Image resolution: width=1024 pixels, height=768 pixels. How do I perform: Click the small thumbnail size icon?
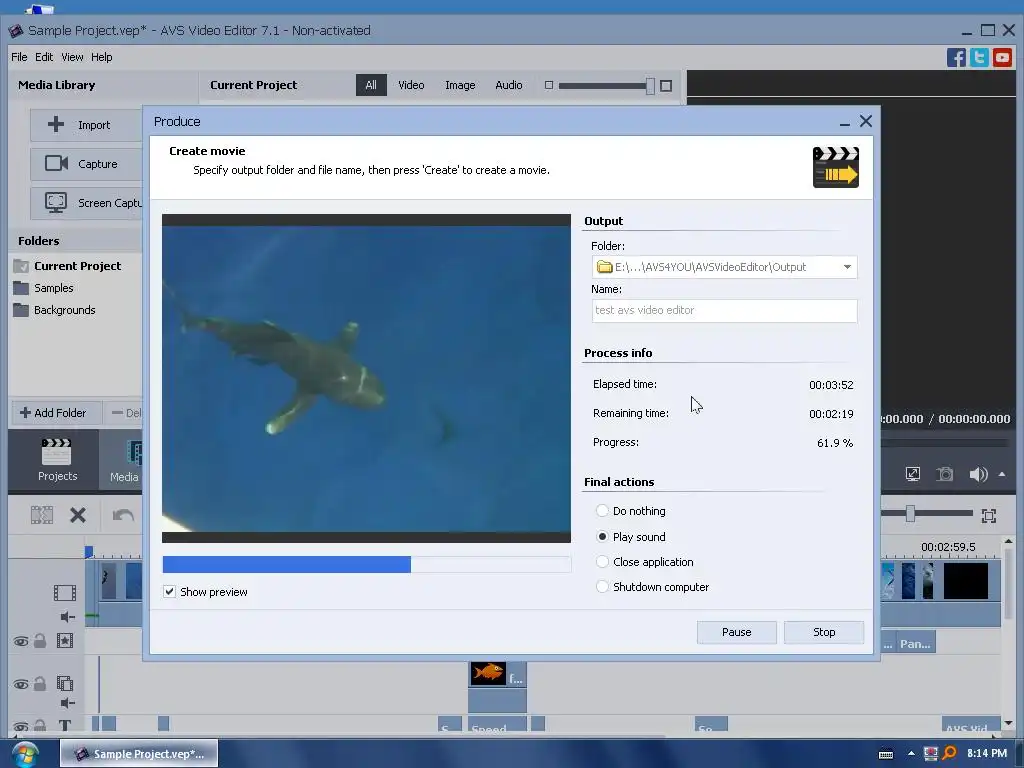(549, 86)
